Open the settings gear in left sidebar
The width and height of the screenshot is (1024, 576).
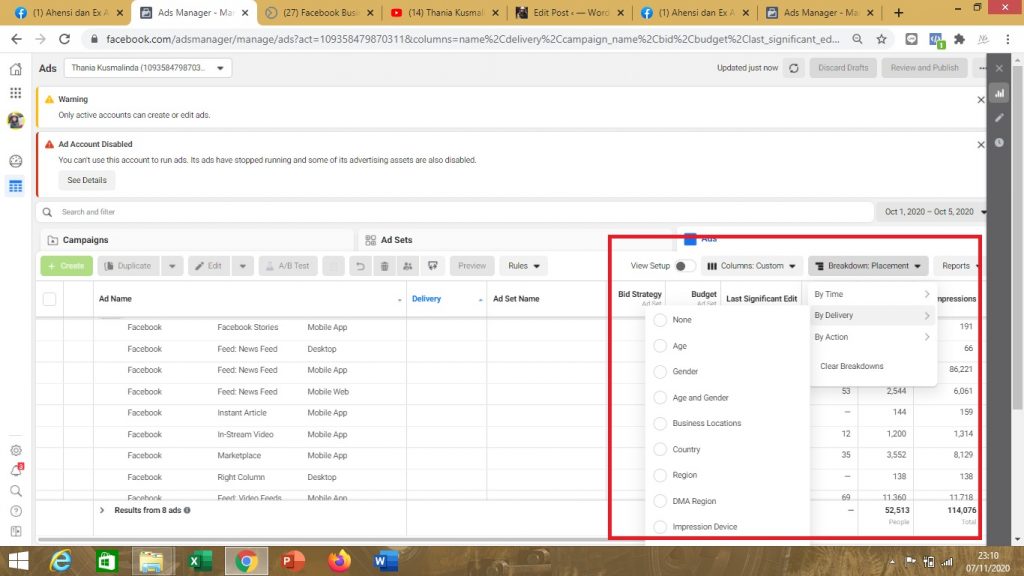click(x=16, y=450)
